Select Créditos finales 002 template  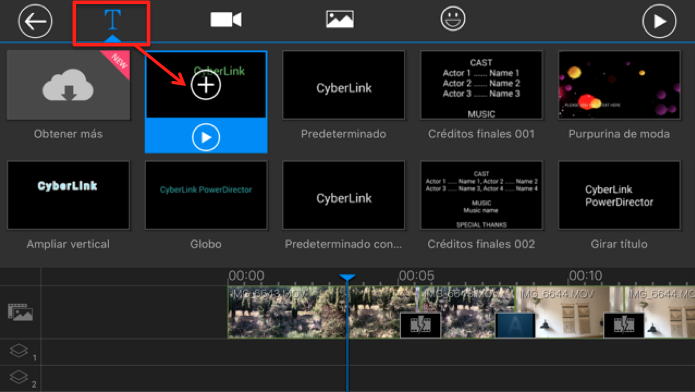481,195
